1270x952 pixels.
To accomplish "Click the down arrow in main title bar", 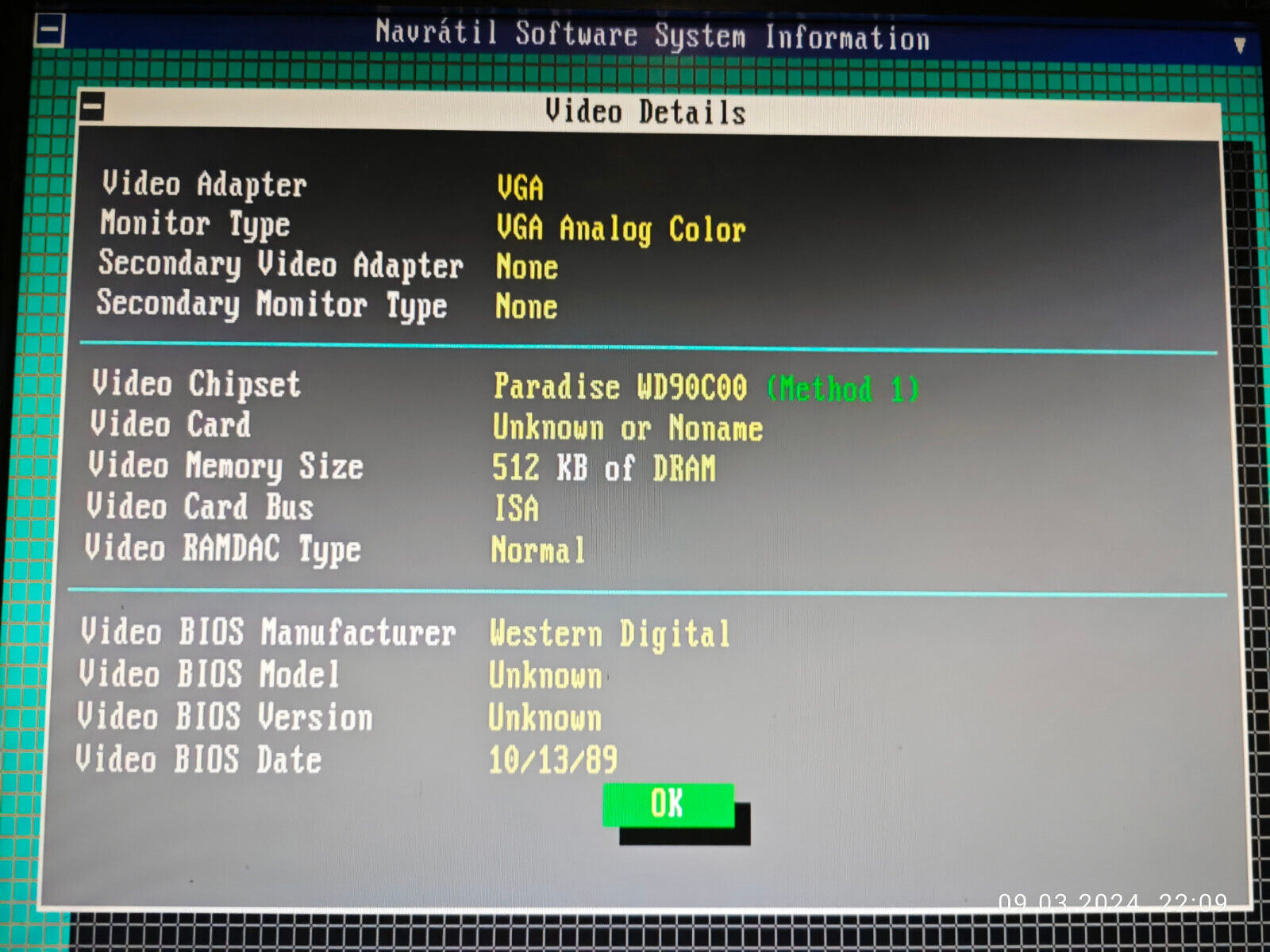I will click(x=1239, y=46).
